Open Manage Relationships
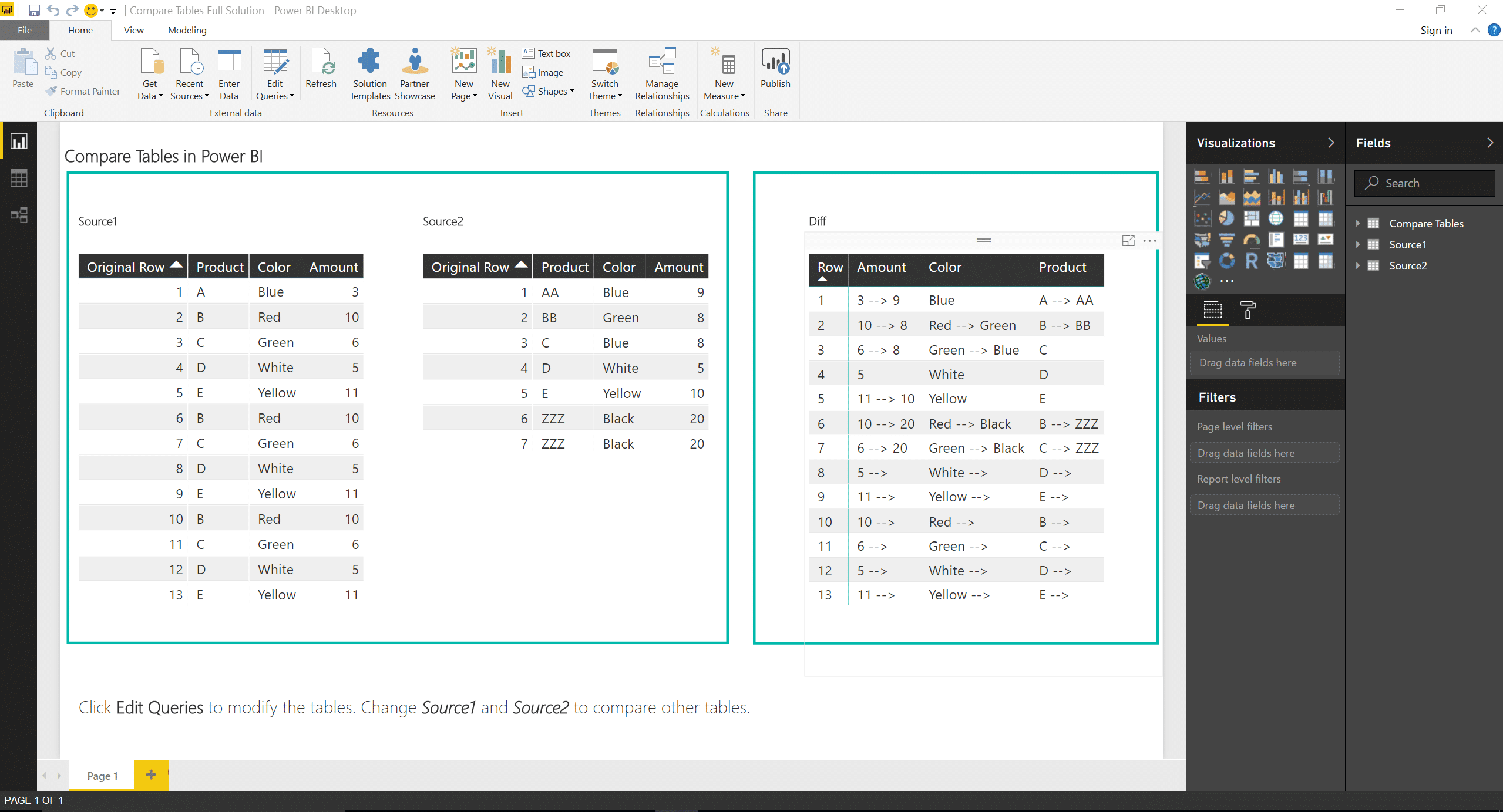Image resolution: width=1503 pixels, height=812 pixels. tap(662, 74)
